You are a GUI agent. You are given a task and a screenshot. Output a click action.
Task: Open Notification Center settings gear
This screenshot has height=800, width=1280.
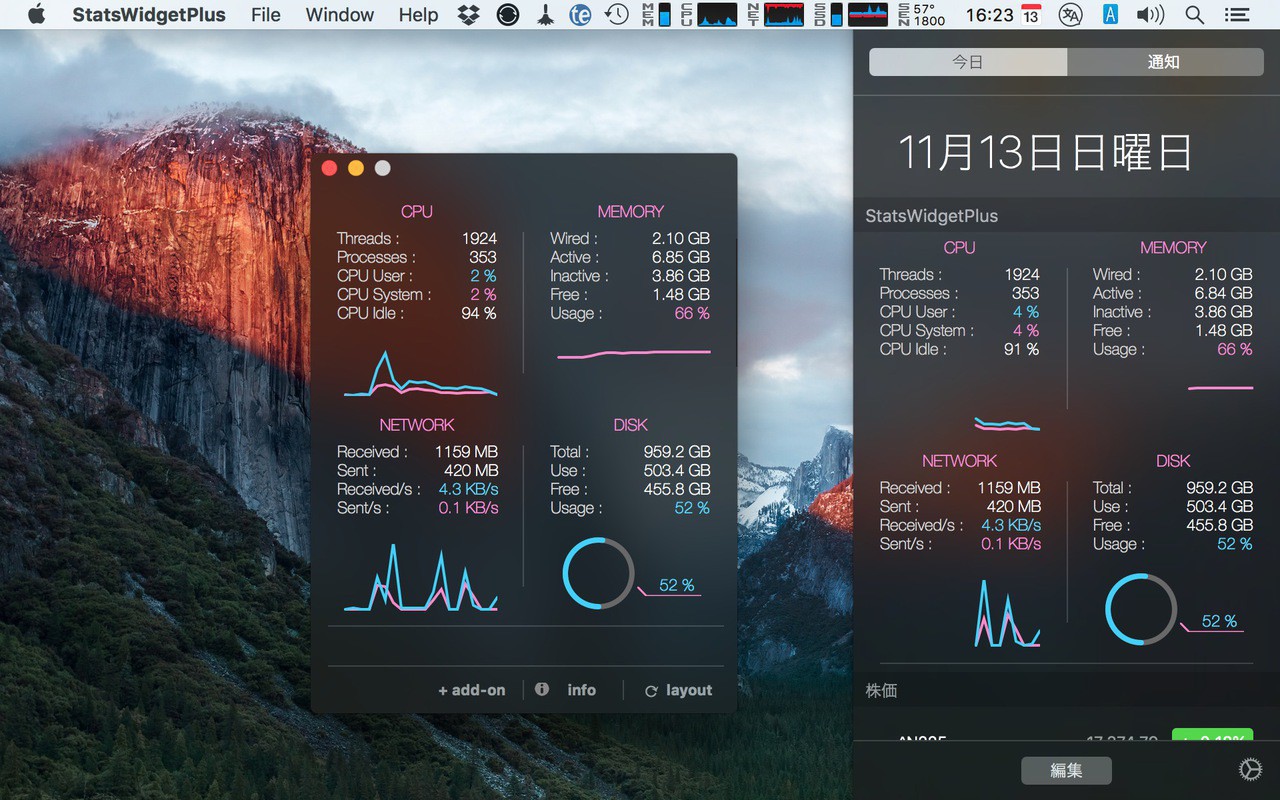1249,769
